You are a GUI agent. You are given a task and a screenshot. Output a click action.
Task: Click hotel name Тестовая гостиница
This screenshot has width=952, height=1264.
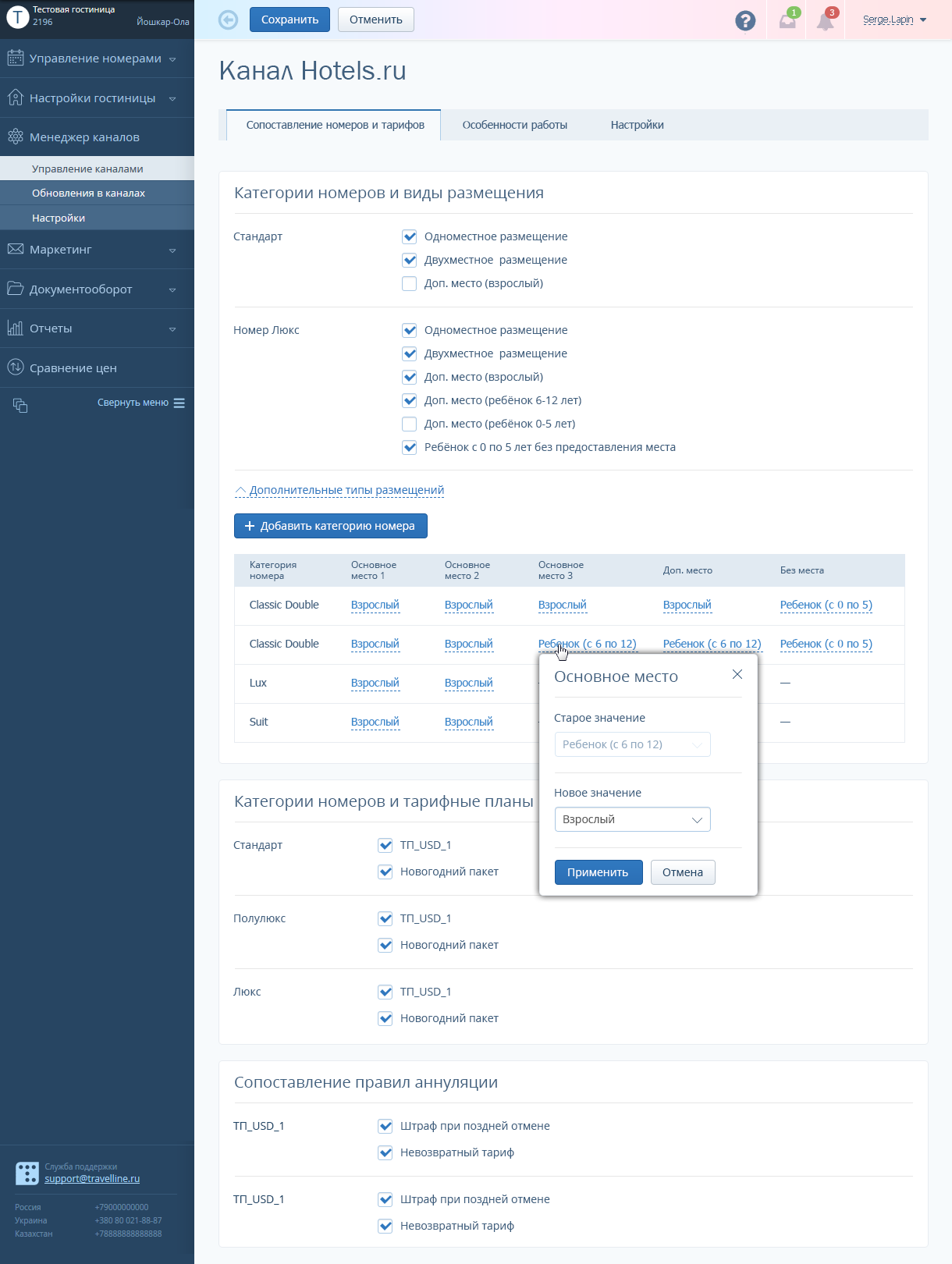pos(73,9)
